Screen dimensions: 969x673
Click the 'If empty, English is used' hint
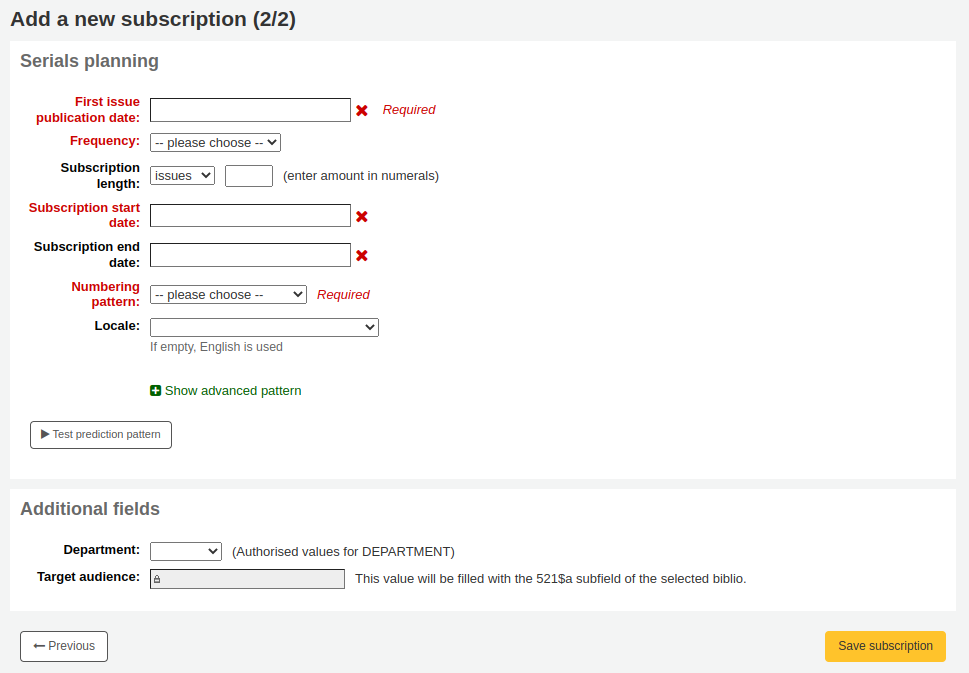pos(216,347)
